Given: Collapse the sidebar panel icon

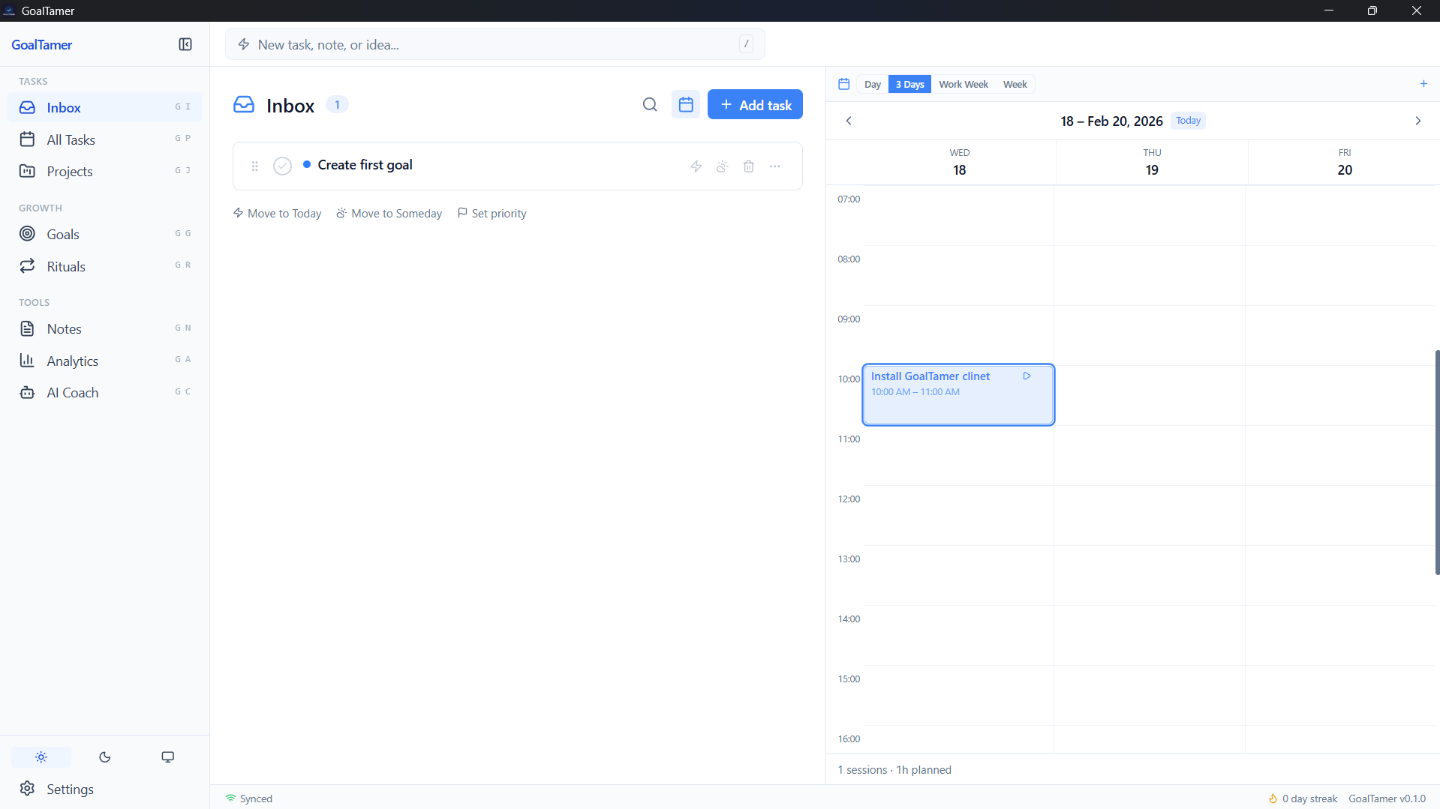Looking at the screenshot, I should pyautogui.click(x=185, y=44).
